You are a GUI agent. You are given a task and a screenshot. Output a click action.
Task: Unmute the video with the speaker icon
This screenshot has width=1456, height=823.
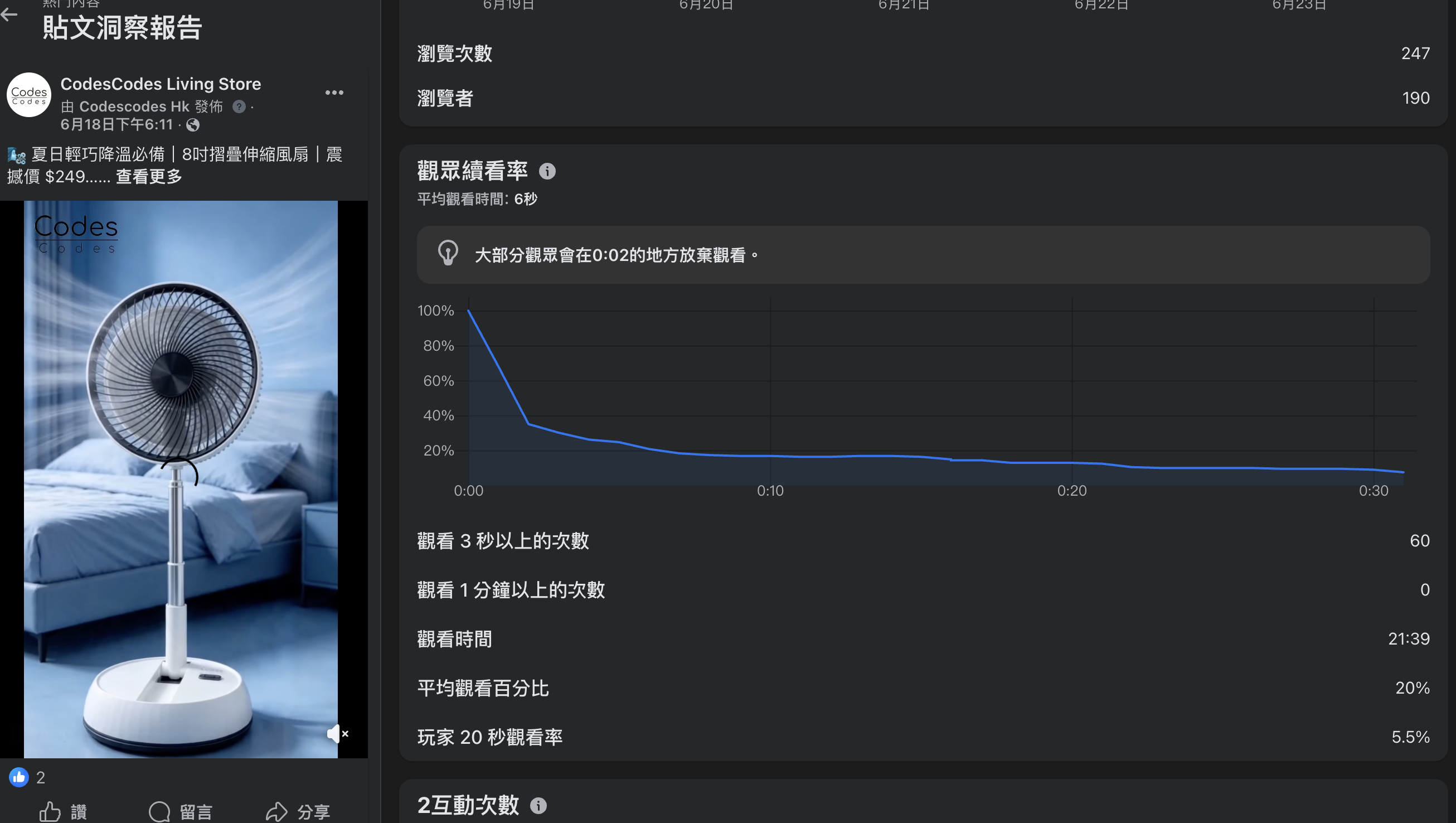pos(337,734)
